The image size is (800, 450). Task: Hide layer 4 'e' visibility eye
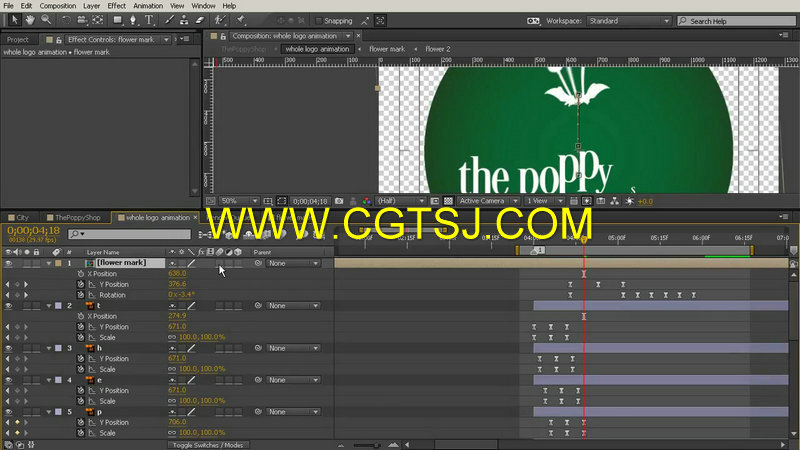[x=8, y=380]
